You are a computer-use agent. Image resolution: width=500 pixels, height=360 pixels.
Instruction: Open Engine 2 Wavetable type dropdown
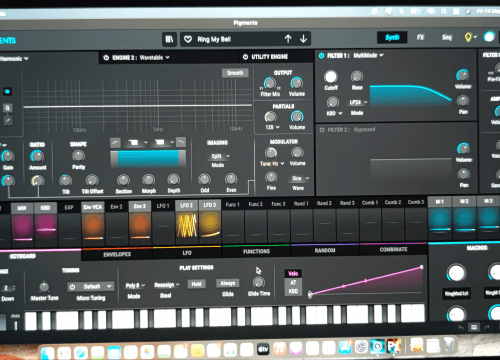click(154, 58)
